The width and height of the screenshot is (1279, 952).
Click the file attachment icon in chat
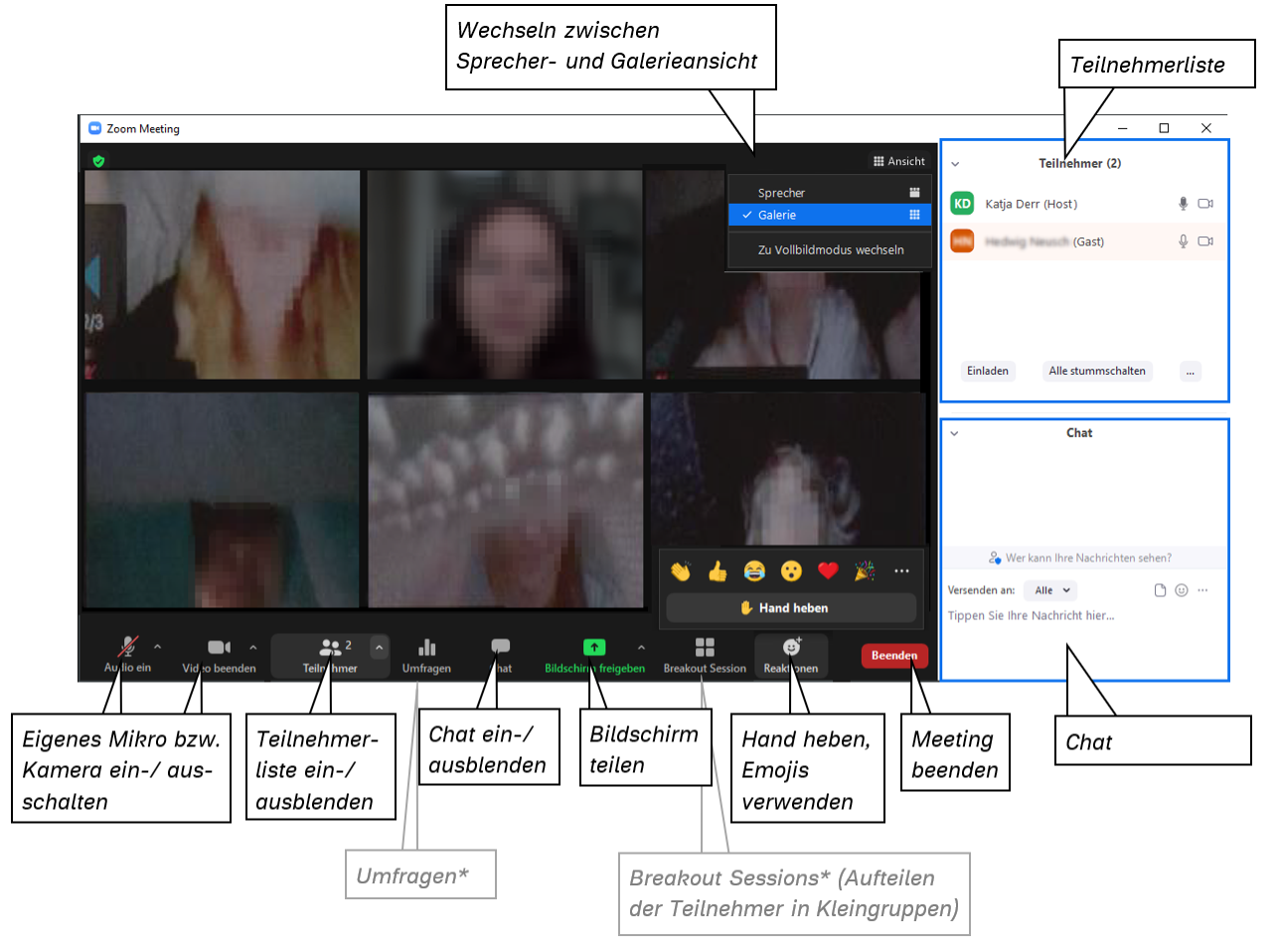(x=1160, y=590)
